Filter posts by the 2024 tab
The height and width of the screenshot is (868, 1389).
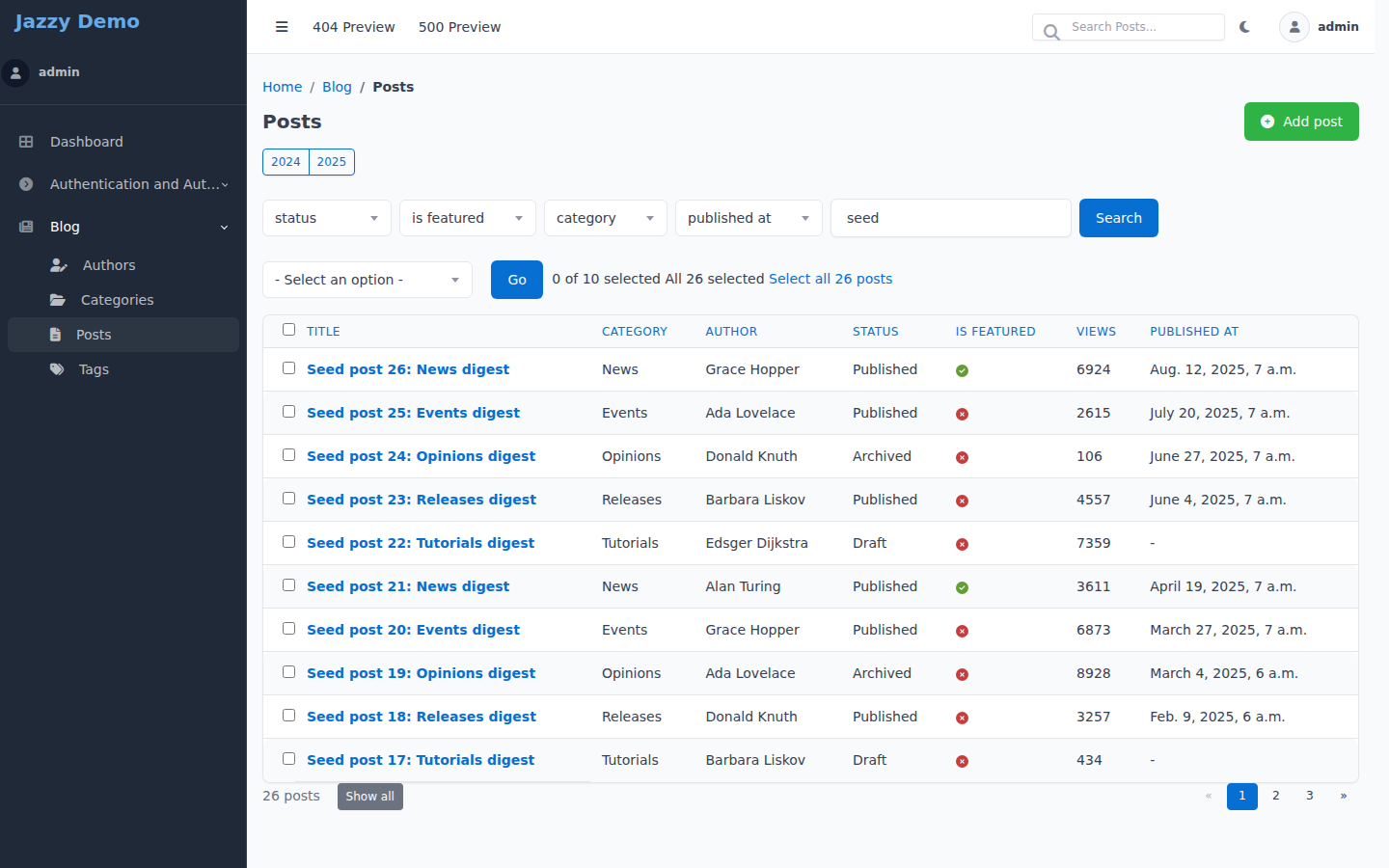[x=286, y=162]
